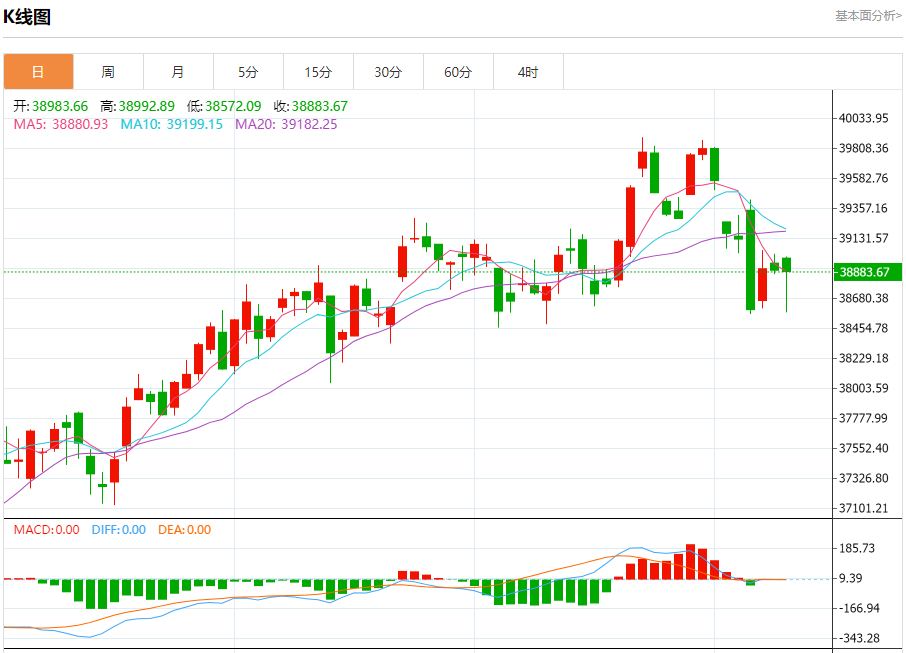
Task: Click the MA10: 39199.15 indicator text
Action: pos(172,124)
